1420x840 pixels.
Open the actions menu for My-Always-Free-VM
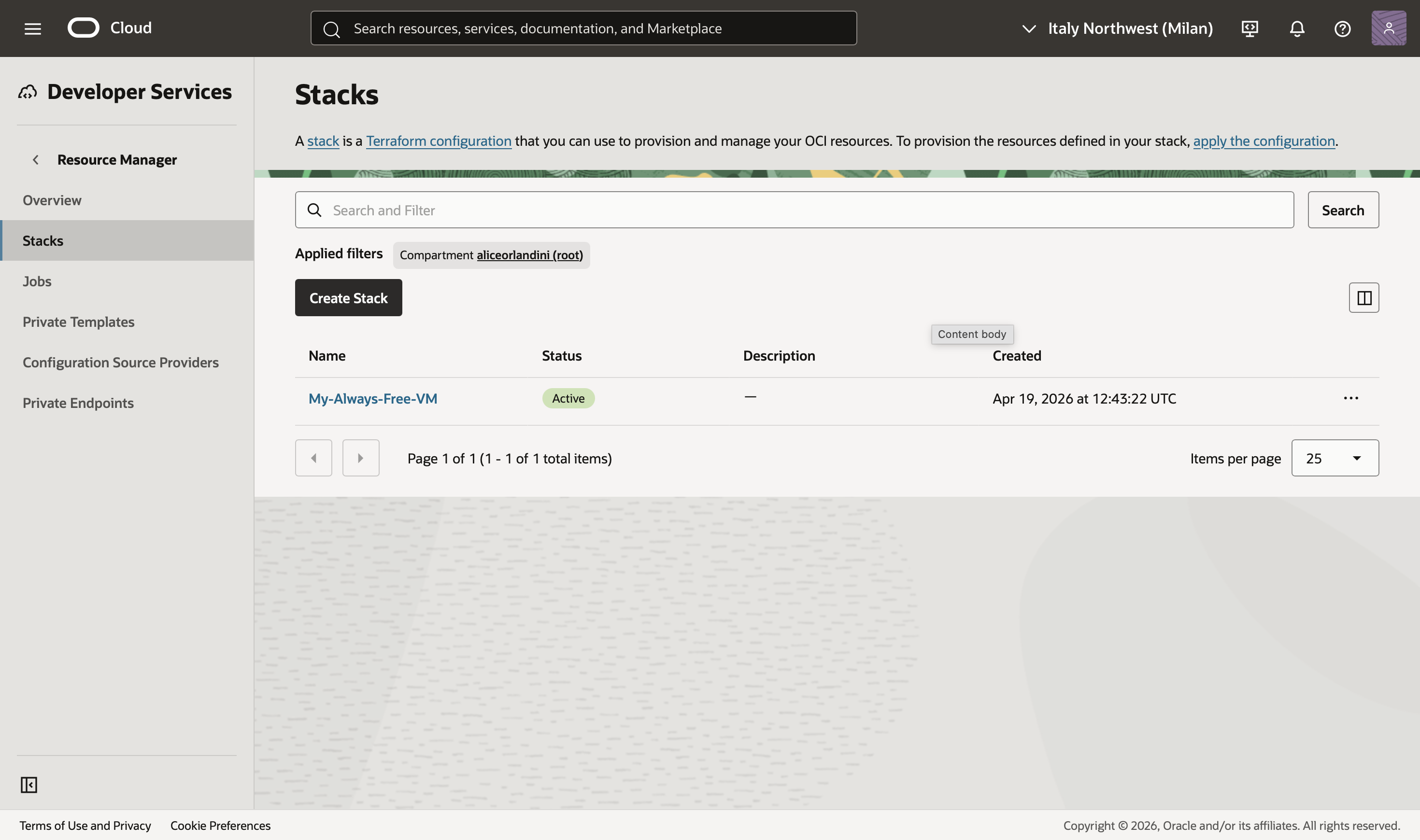click(x=1351, y=398)
